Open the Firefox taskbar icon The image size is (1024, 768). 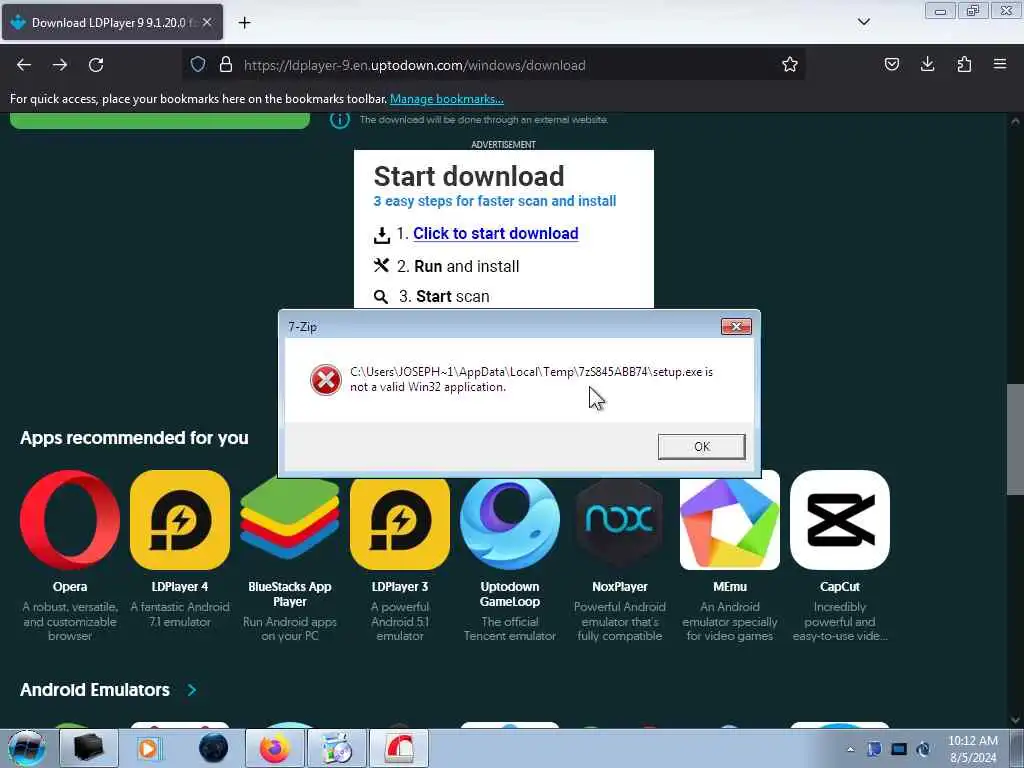click(x=275, y=748)
